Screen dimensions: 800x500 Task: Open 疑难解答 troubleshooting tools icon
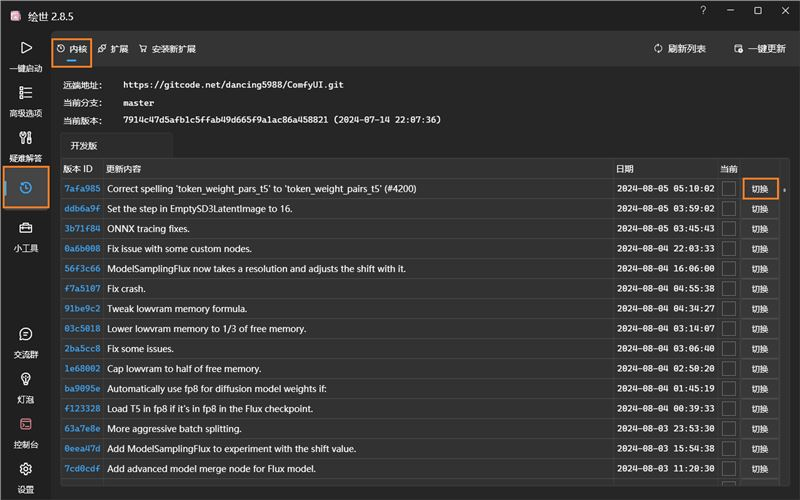[25, 138]
